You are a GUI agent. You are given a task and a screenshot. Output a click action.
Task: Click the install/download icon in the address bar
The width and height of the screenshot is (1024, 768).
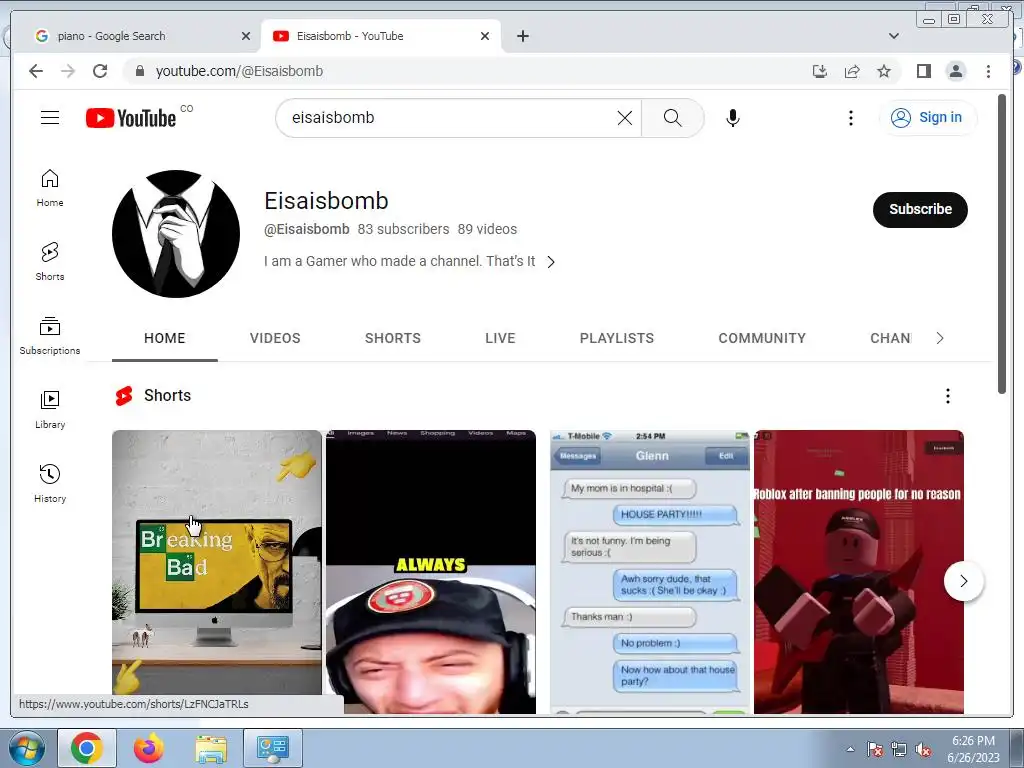(x=820, y=71)
